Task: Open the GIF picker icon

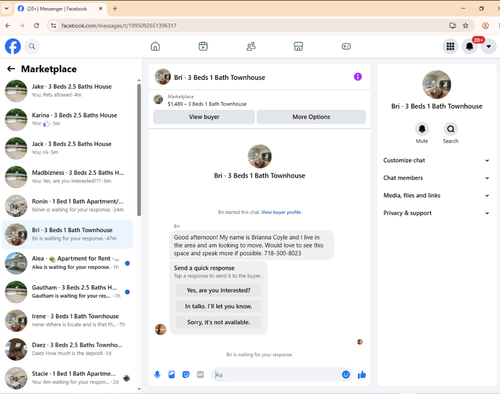Action: [x=200, y=375]
